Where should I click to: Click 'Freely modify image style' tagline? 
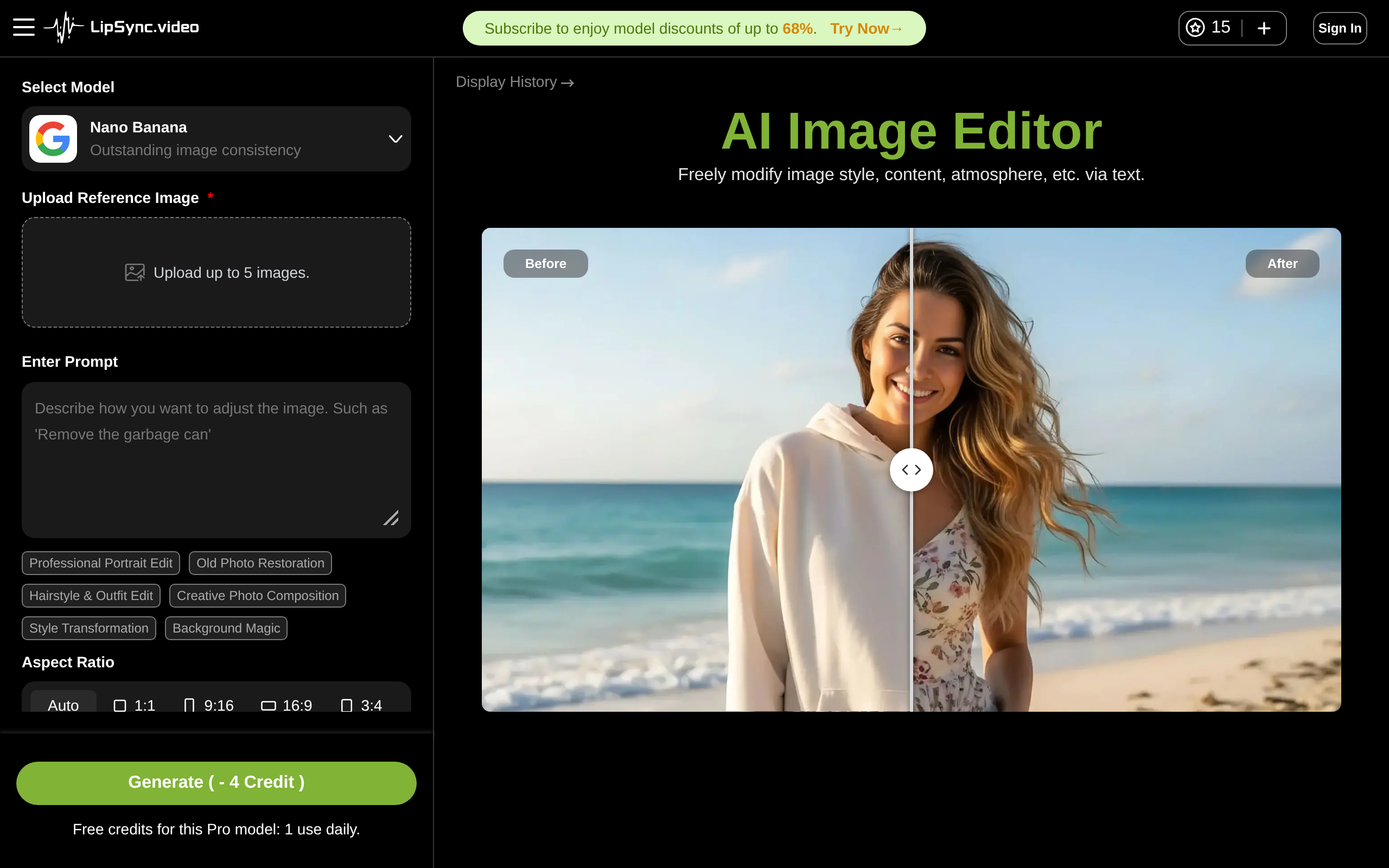[912, 175]
